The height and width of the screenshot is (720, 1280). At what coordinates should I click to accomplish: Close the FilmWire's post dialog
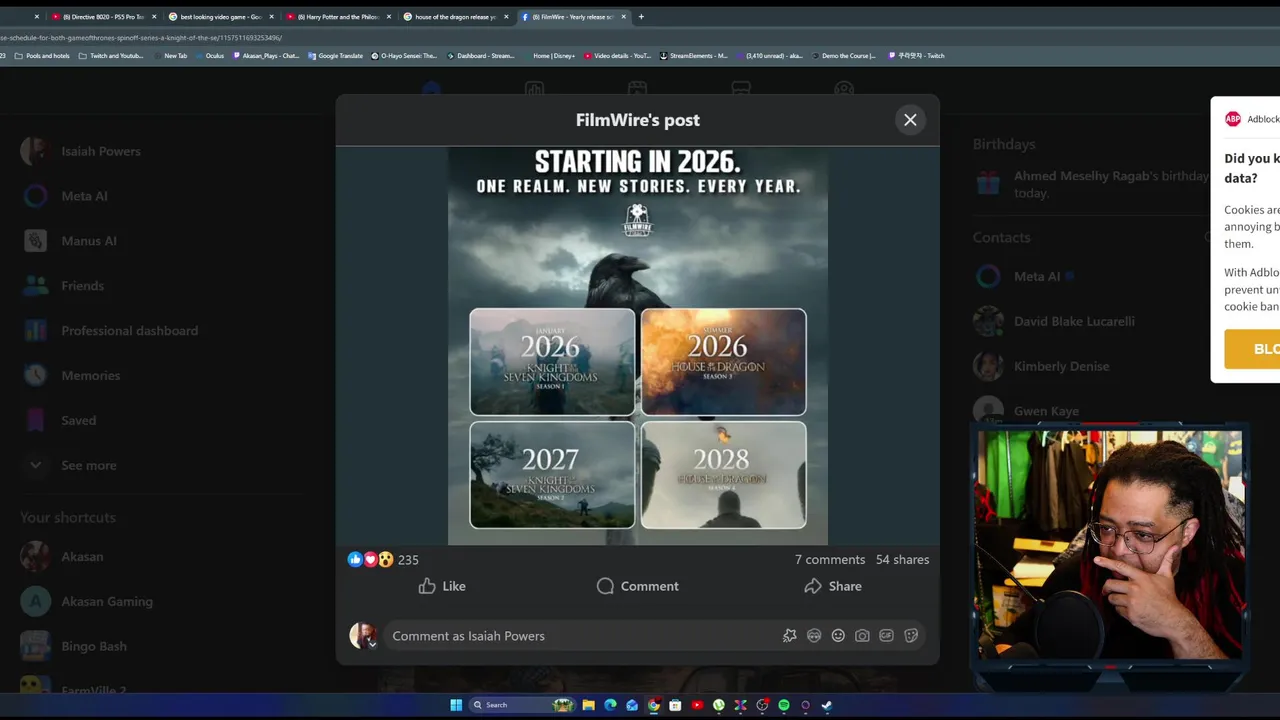click(910, 120)
